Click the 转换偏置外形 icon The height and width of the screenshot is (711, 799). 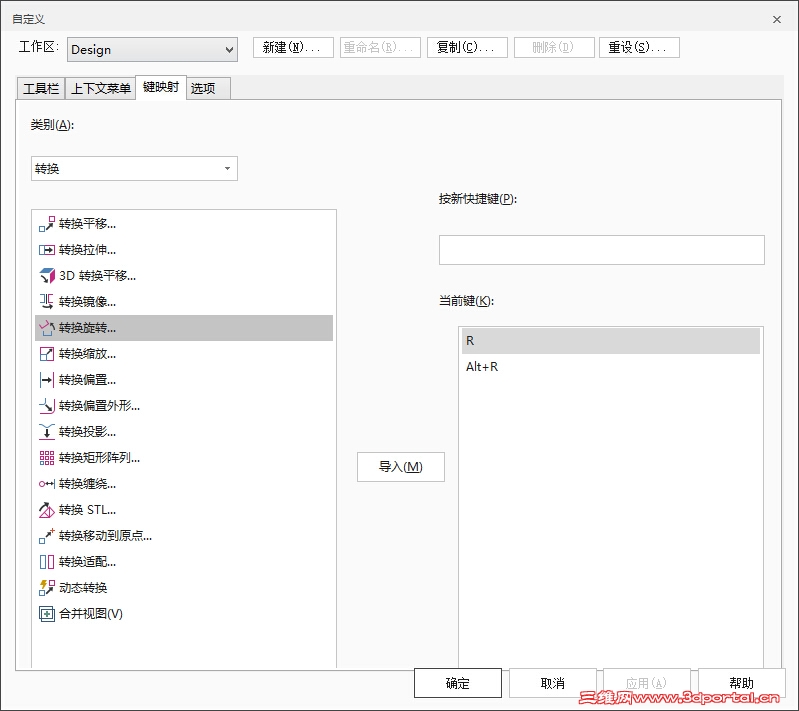[x=46, y=406]
